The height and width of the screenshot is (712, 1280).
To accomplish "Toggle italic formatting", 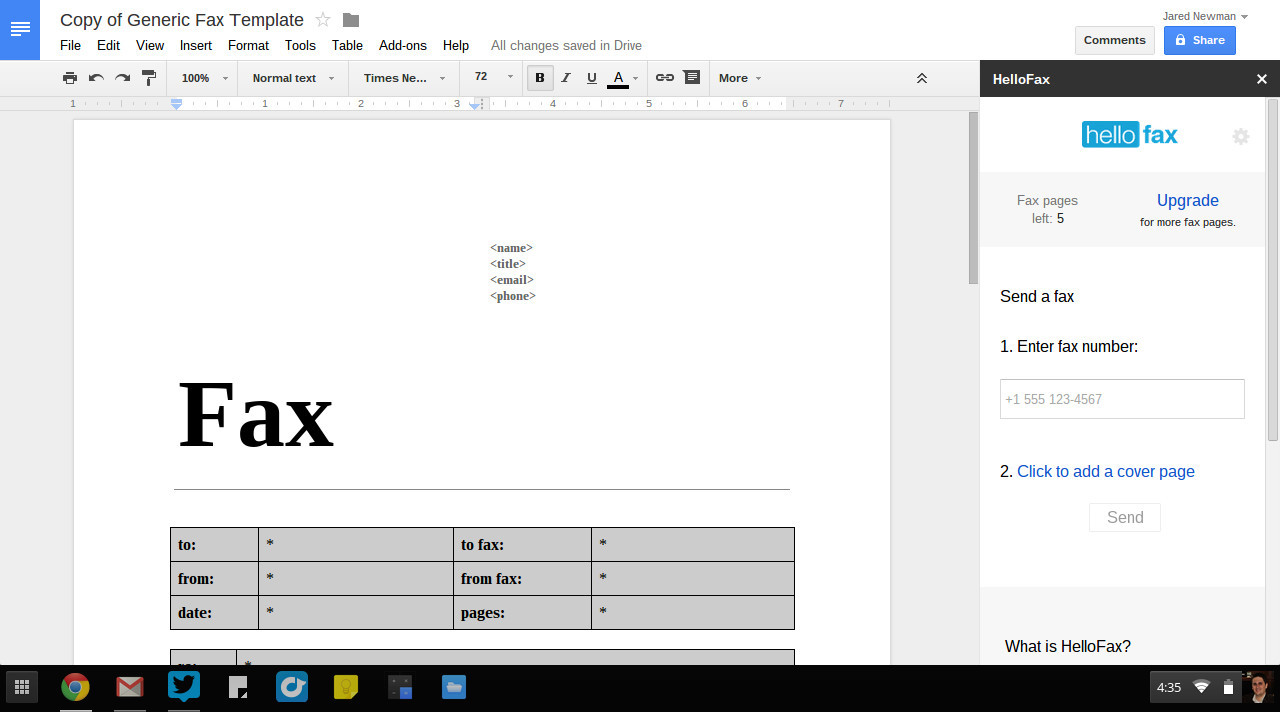I will pyautogui.click(x=566, y=78).
